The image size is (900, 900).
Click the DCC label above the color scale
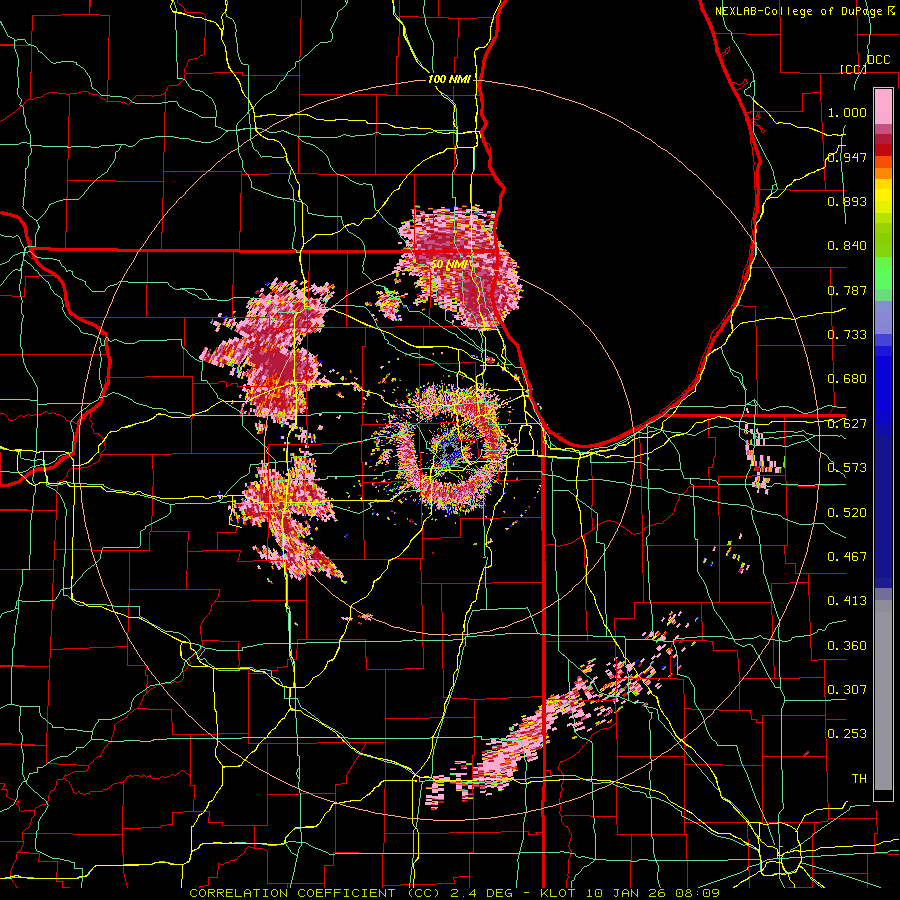878,60
